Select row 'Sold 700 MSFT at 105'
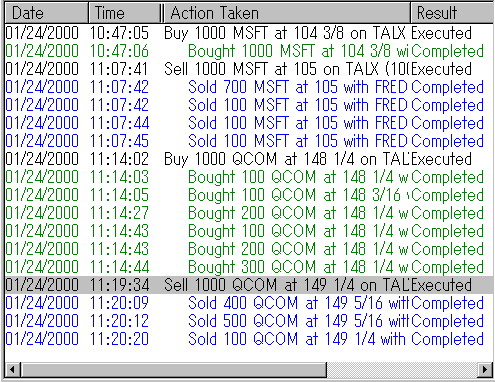495x382 pixels. (249, 87)
